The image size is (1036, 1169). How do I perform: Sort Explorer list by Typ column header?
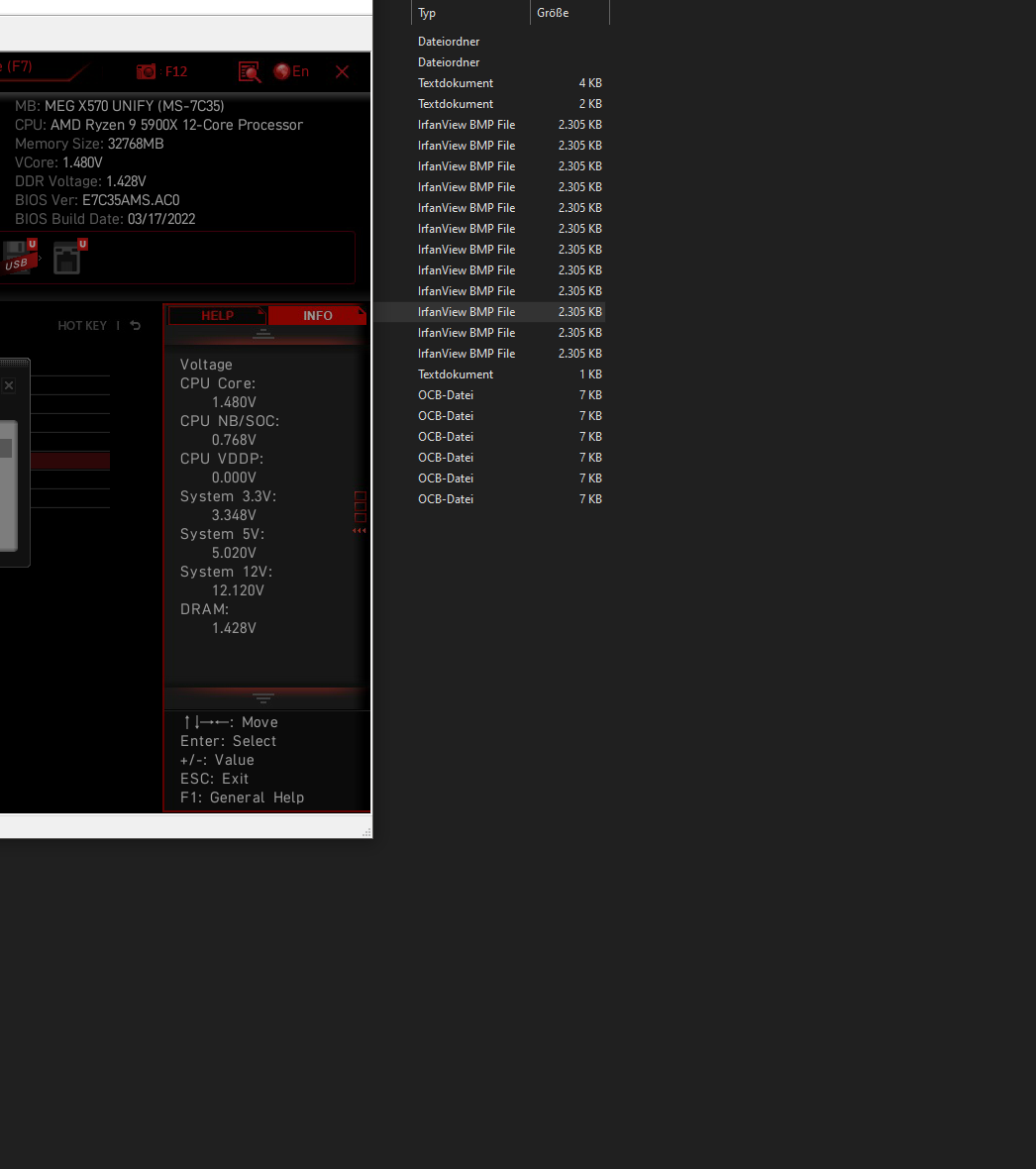coord(470,13)
